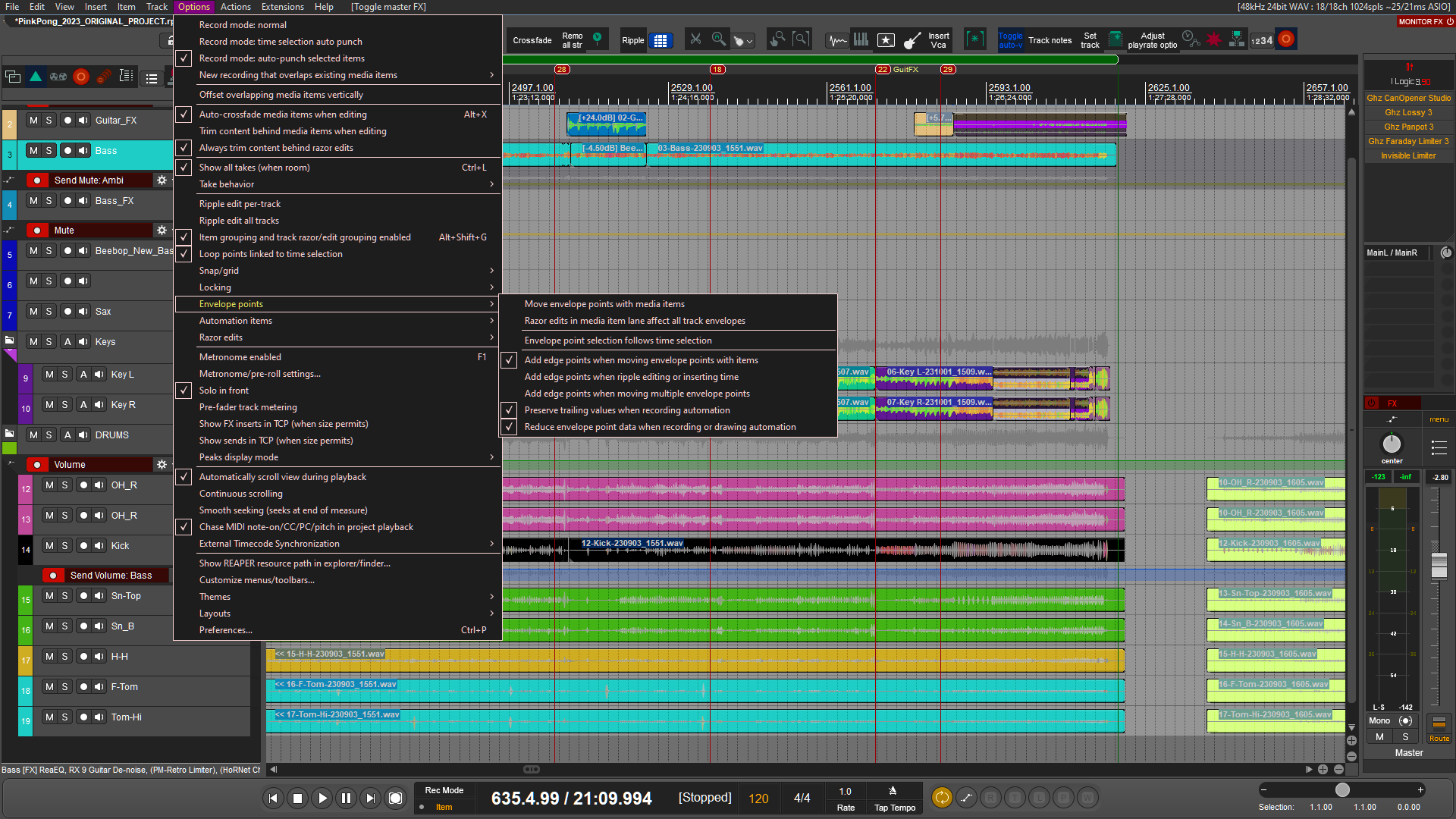Click the guitar icon in toolbar
The image size is (1456, 819).
(912, 40)
